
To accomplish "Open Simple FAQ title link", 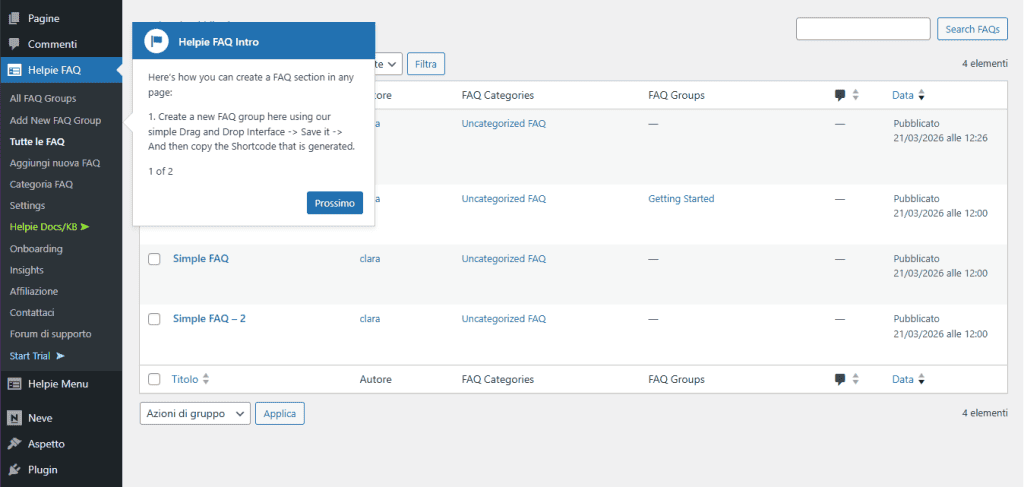I will [200, 259].
